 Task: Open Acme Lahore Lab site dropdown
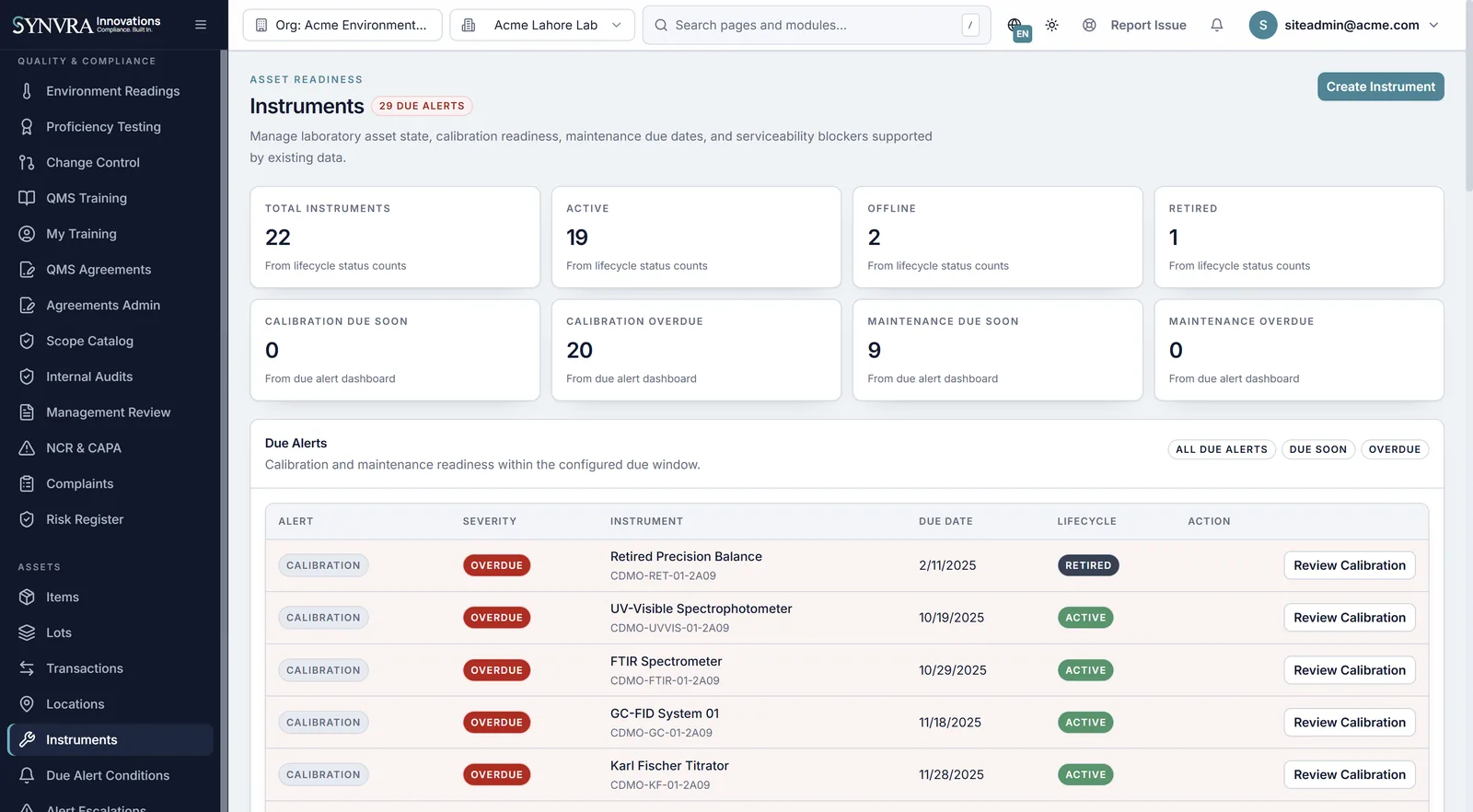[542, 25]
